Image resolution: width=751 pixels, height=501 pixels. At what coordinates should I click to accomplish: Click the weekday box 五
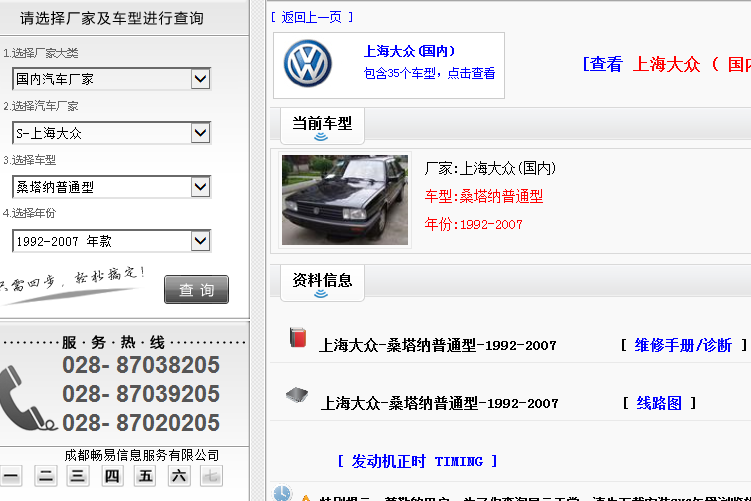(x=145, y=476)
